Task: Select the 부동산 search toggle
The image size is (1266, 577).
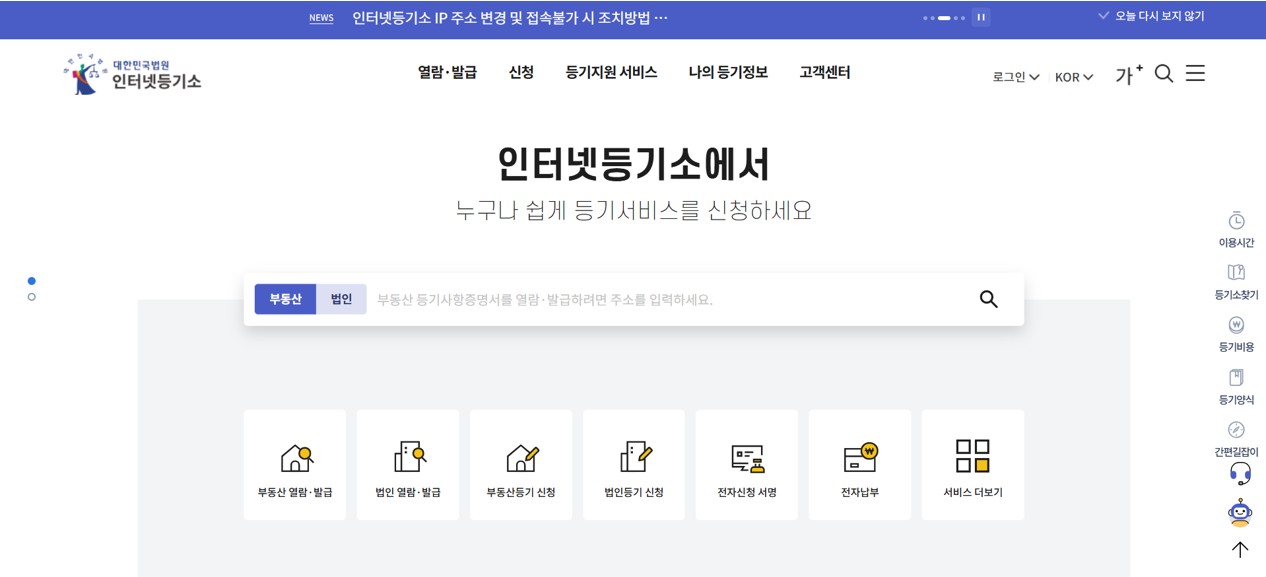Action: pyautogui.click(x=285, y=298)
